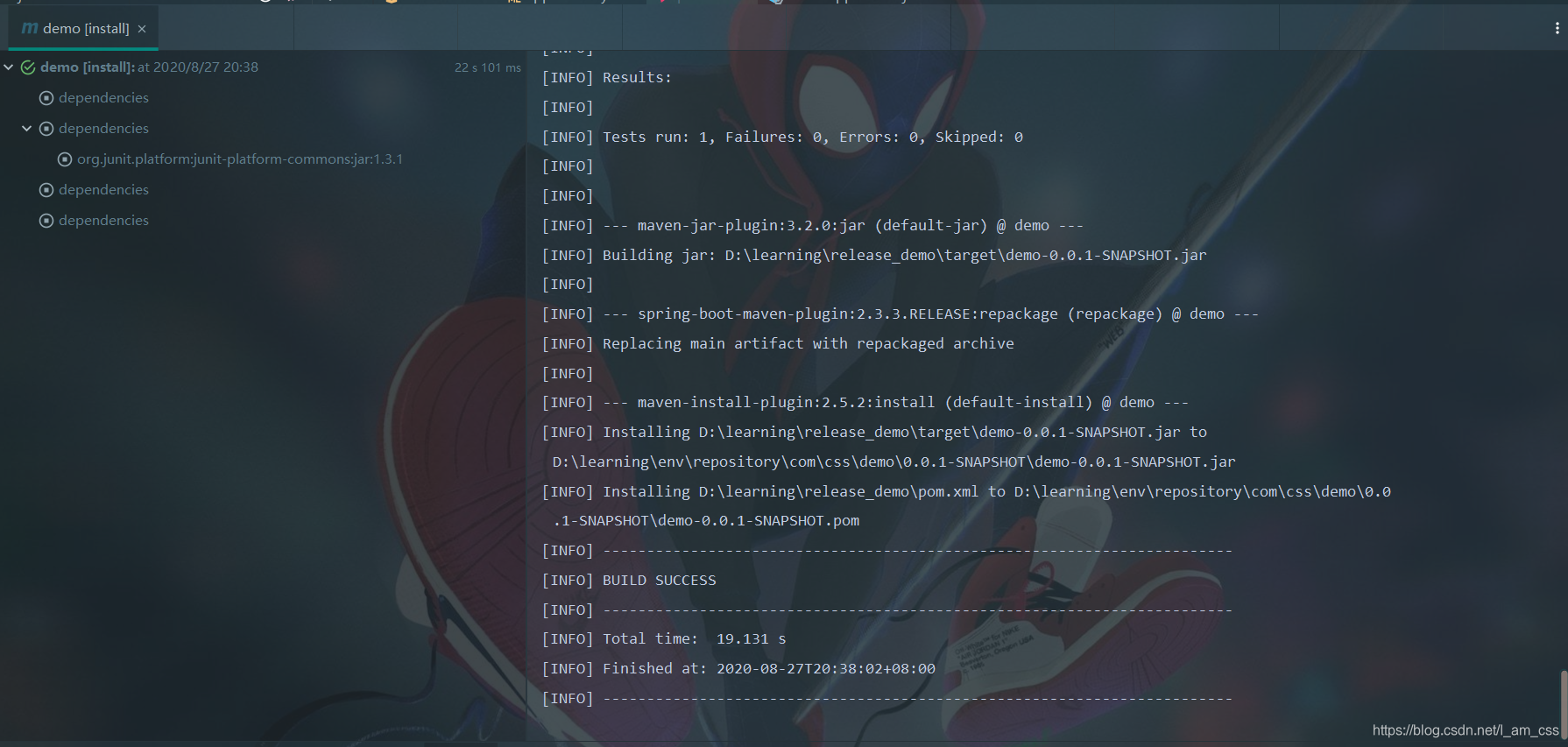Click the Results: log line
Viewport: 1568px width, 747px height.
click(607, 78)
